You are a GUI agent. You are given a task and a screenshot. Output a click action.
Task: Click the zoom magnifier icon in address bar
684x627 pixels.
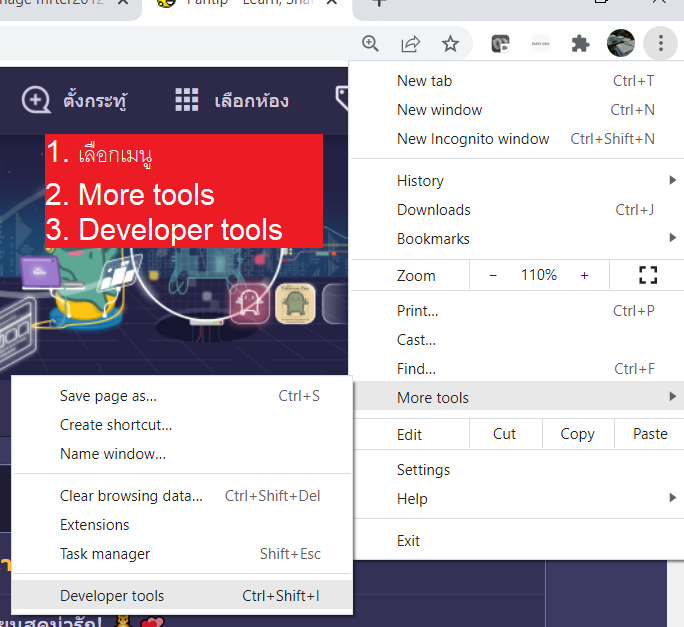coord(371,43)
